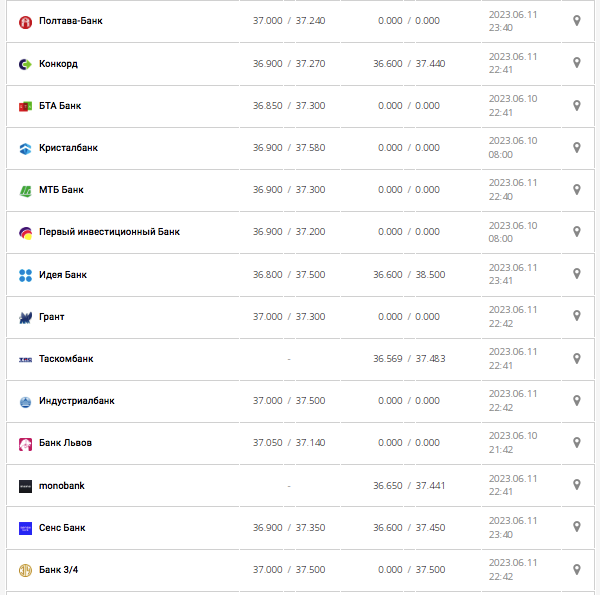Screen dimensions: 600x595
Task: Click the monobank logo icon
Action: (26, 486)
